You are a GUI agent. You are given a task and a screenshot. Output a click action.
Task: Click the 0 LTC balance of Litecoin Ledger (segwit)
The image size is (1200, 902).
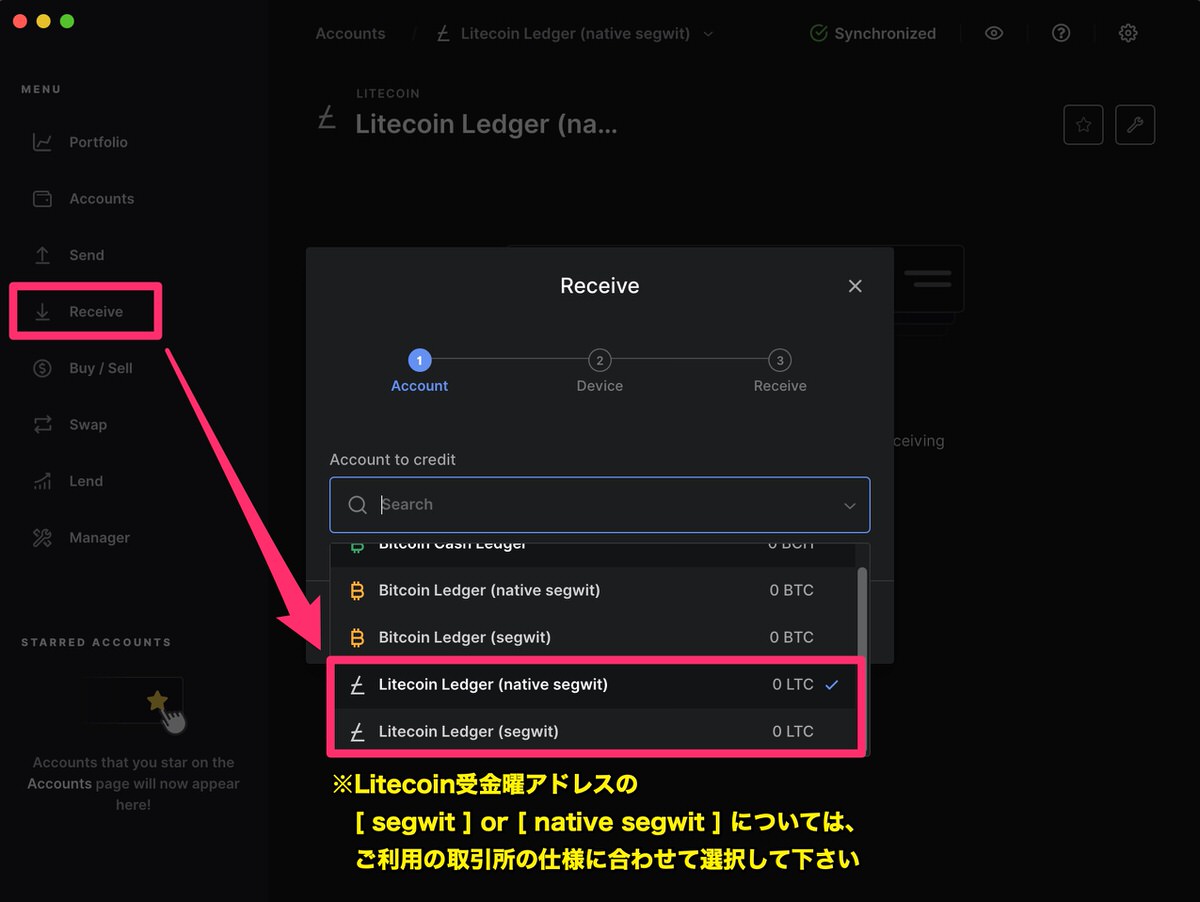[793, 732]
